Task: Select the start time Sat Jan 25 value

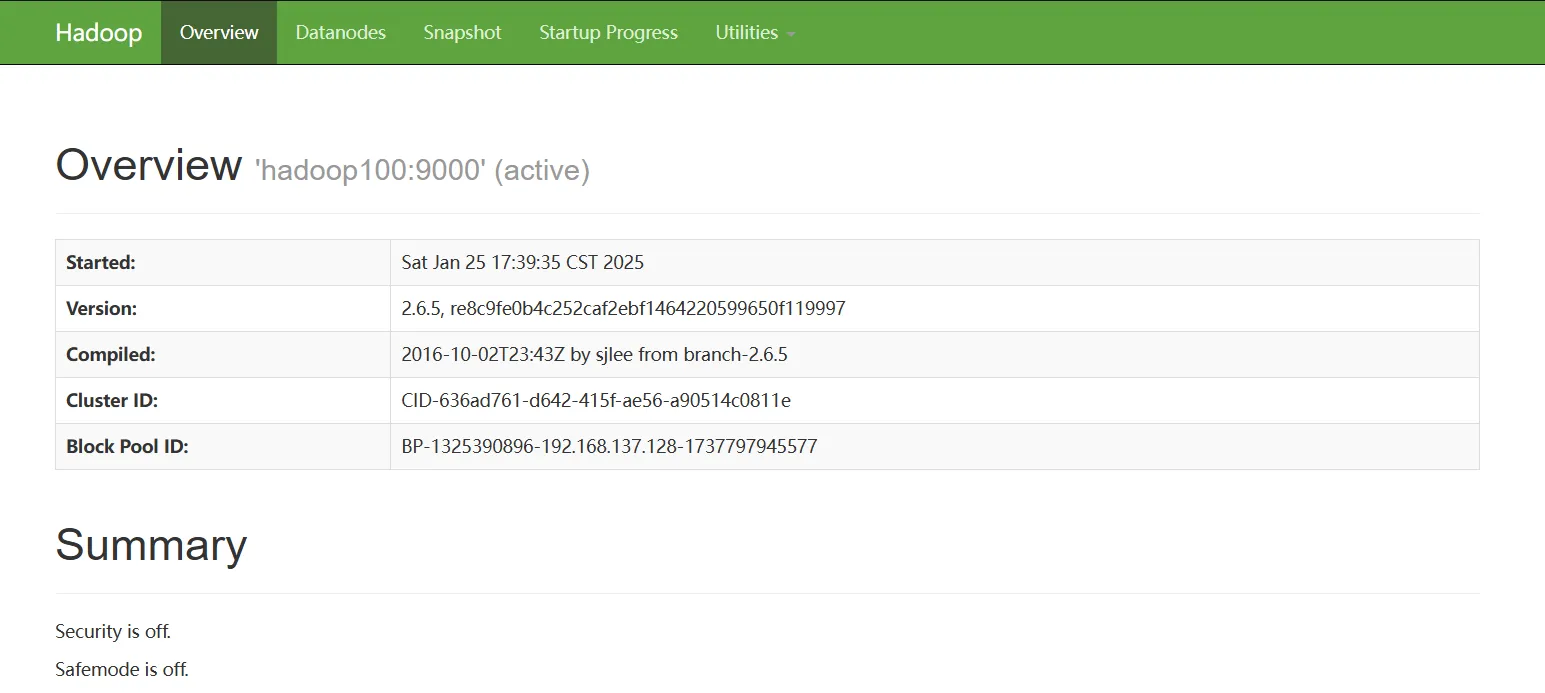Action: click(x=522, y=263)
